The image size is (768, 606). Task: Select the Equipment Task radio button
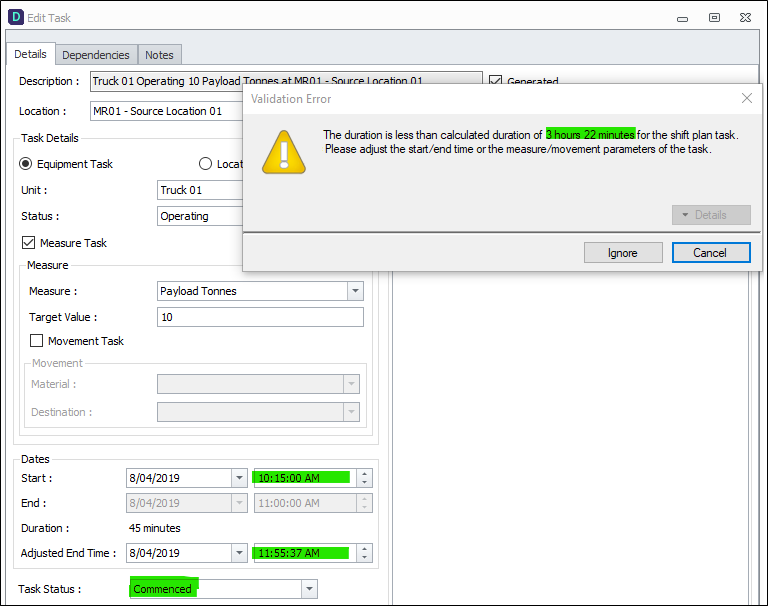pyautogui.click(x=25, y=164)
